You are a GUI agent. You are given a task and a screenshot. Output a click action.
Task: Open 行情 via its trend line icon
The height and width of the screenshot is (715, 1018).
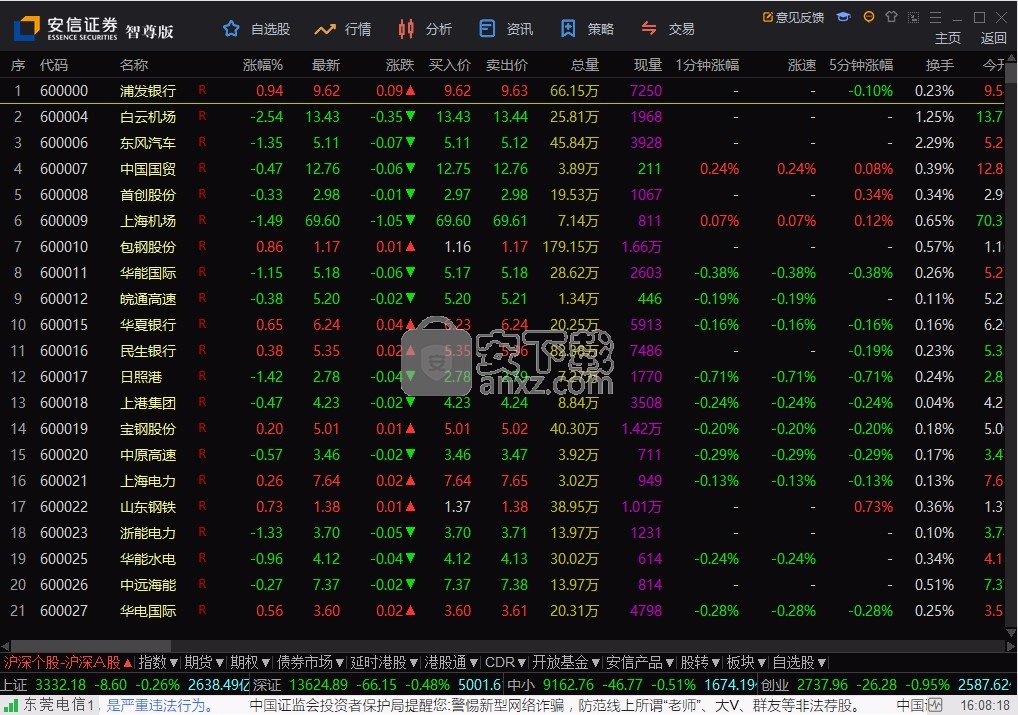[325, 29]
